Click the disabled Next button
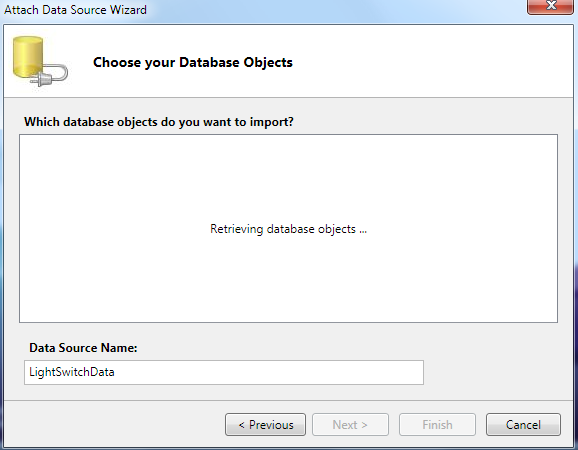 tap(350, 425)
